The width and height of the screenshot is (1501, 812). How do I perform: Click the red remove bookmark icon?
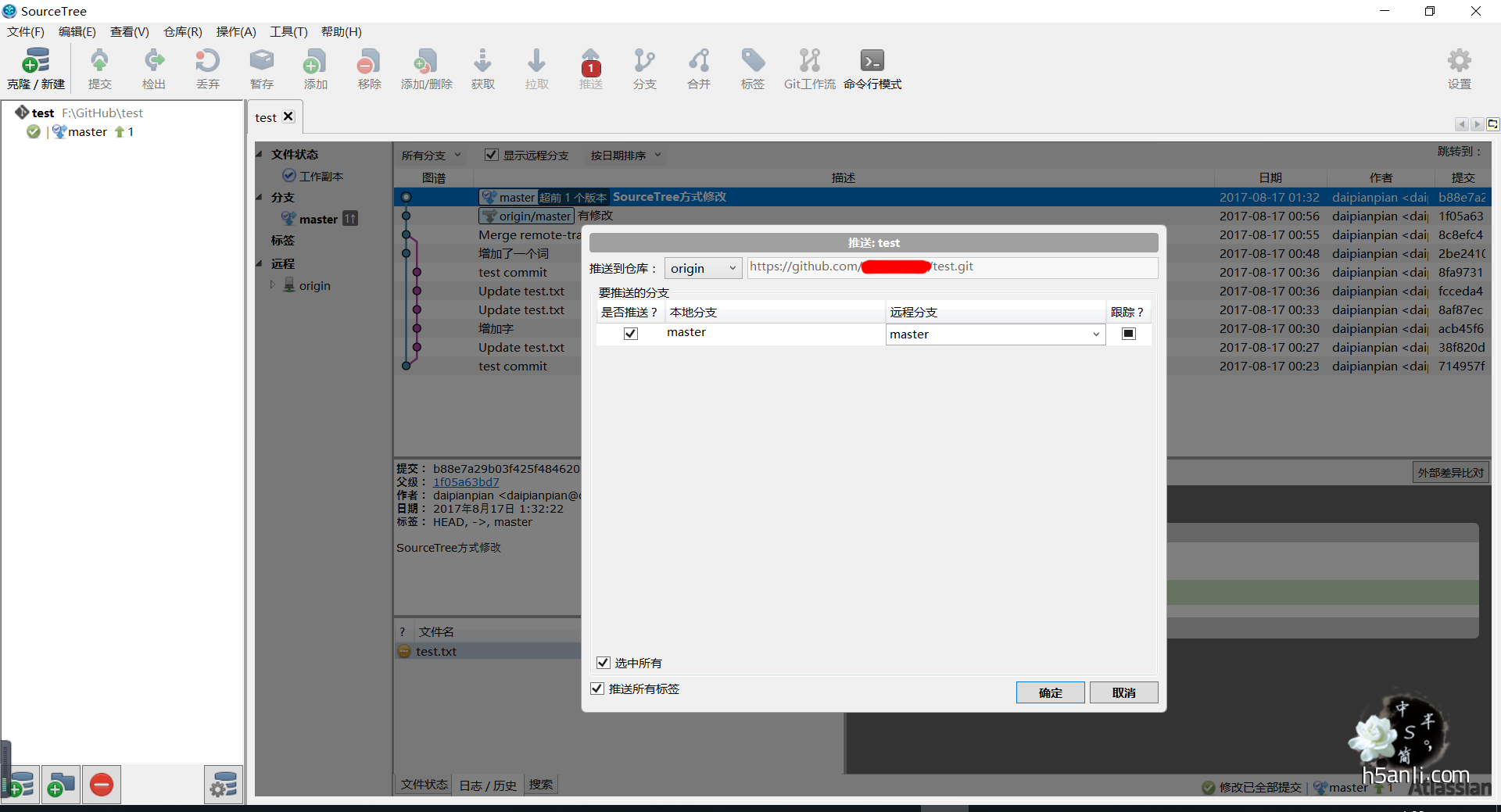point(102,785)
